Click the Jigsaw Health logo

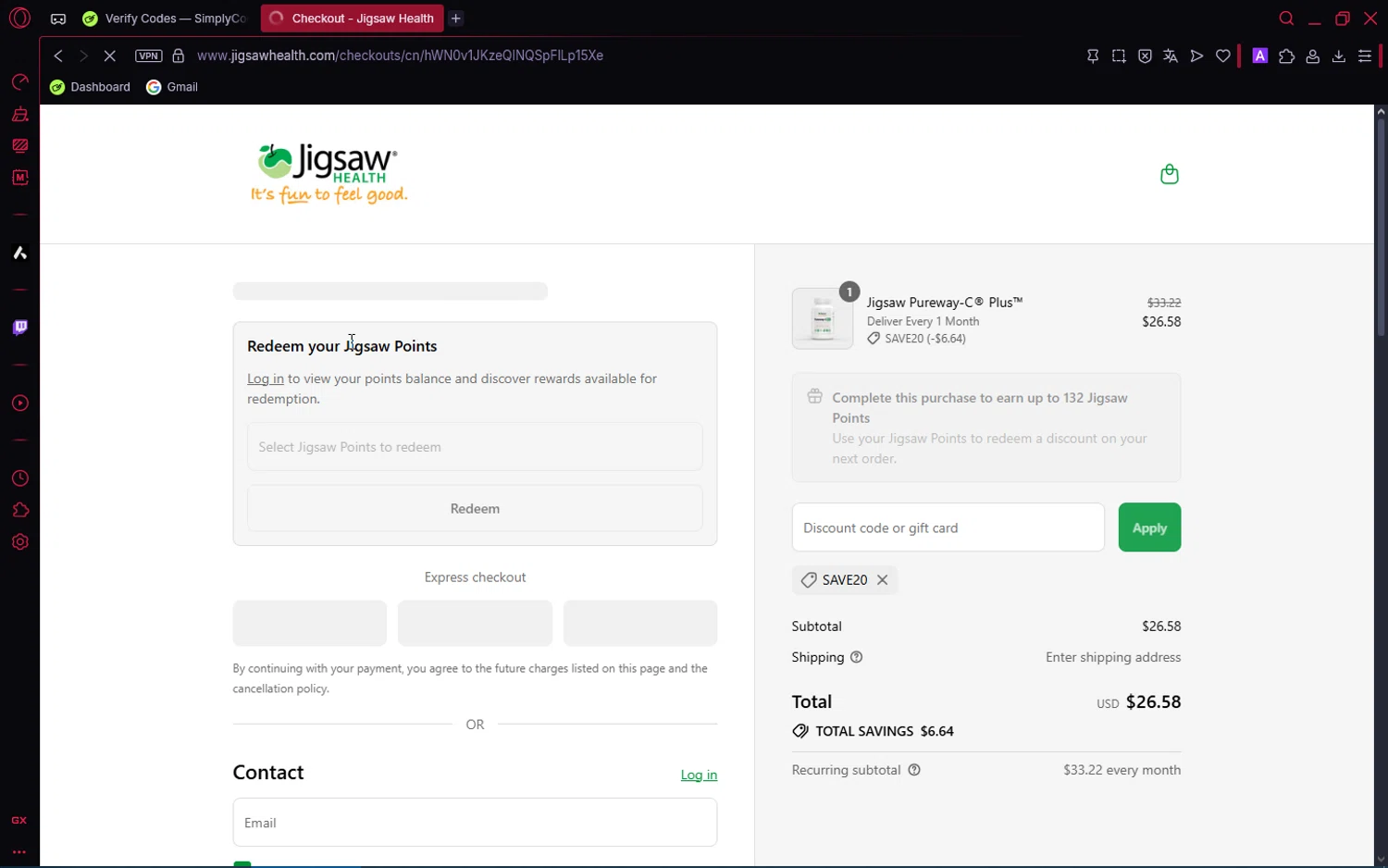click(x=328, y=174)
